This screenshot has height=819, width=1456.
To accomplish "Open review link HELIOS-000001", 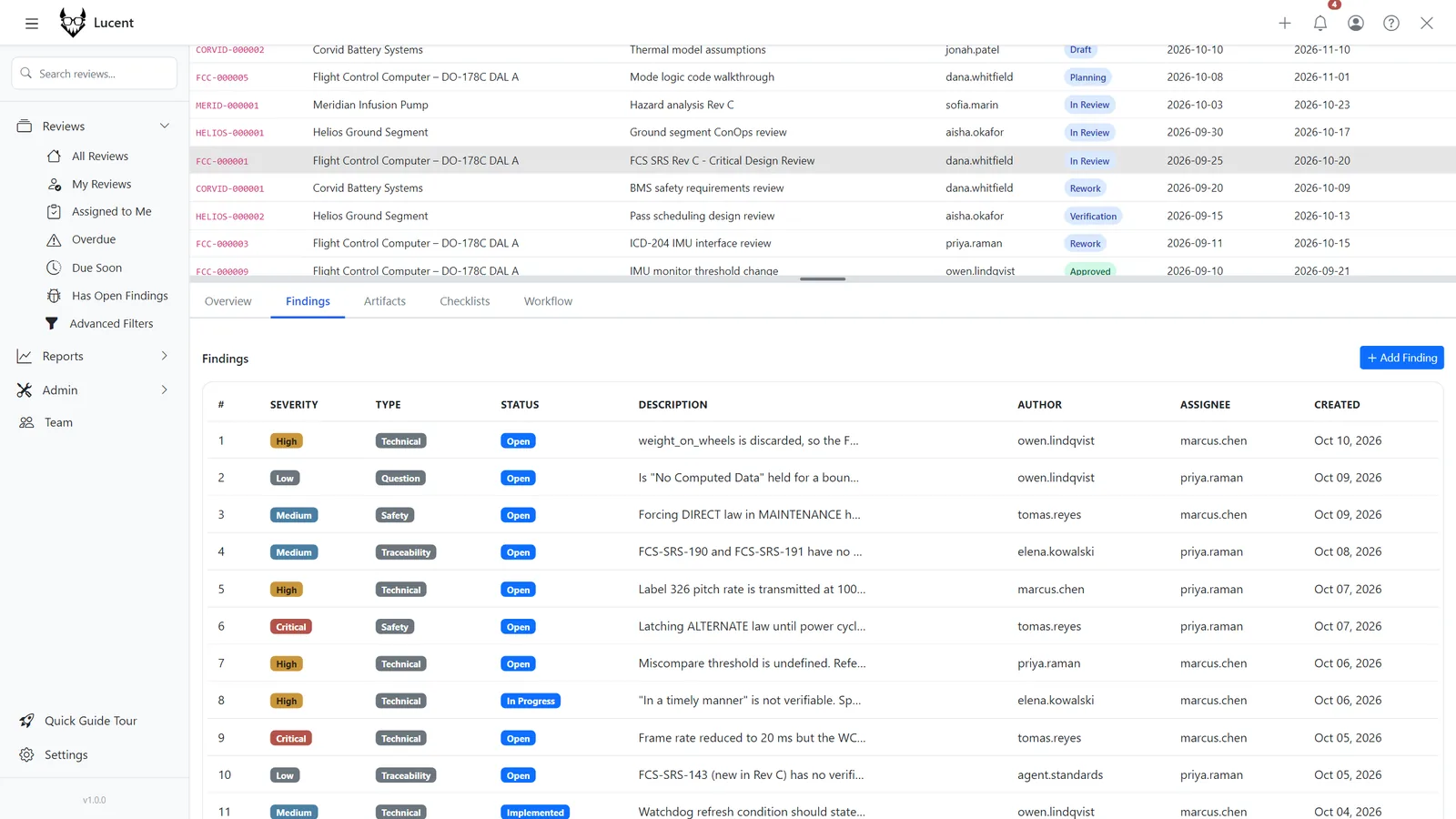I will coord(230,134).
